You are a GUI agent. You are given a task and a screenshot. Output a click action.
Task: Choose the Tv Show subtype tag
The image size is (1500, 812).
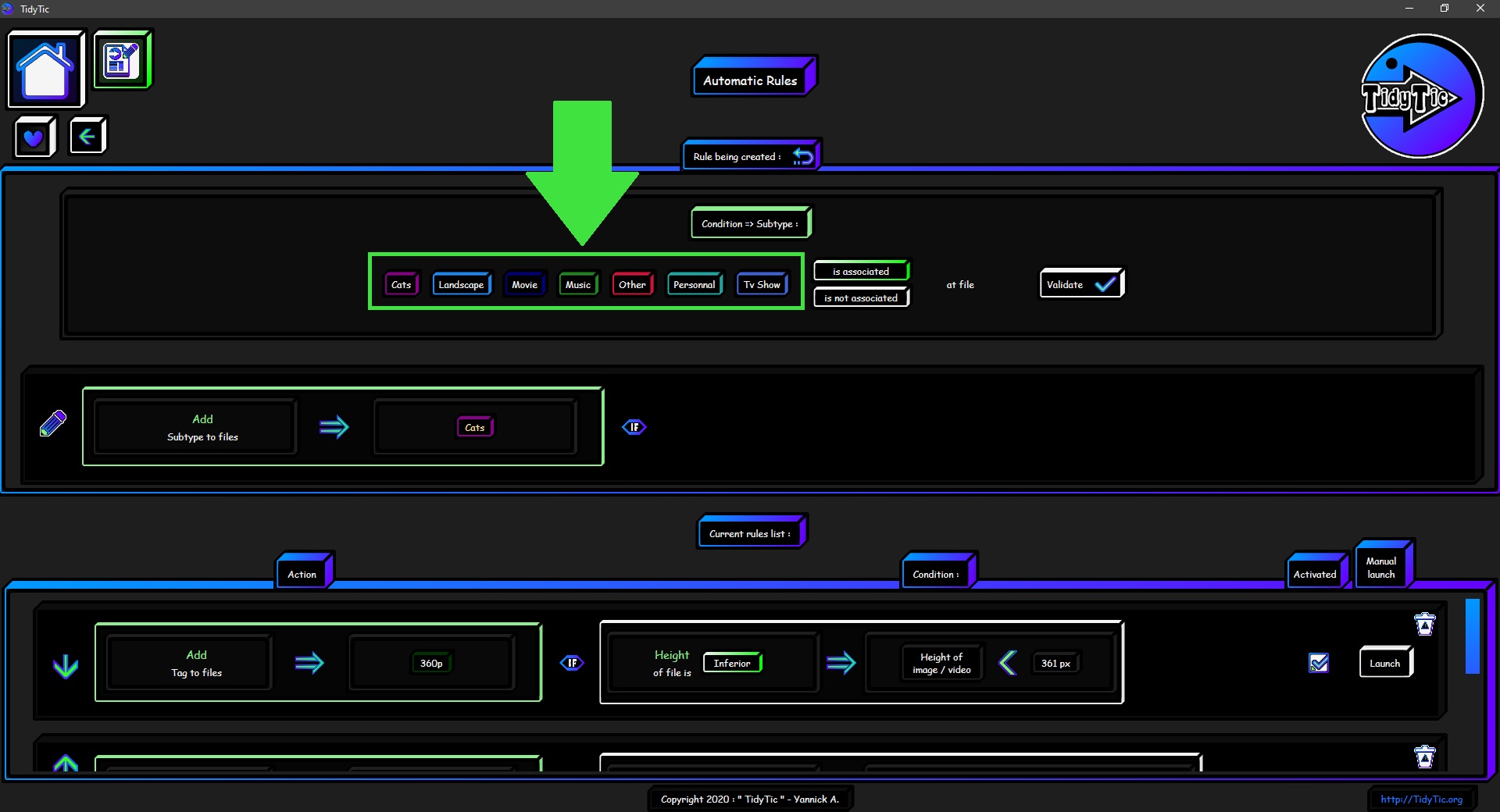pyautogui.click(x=762, y=284)
